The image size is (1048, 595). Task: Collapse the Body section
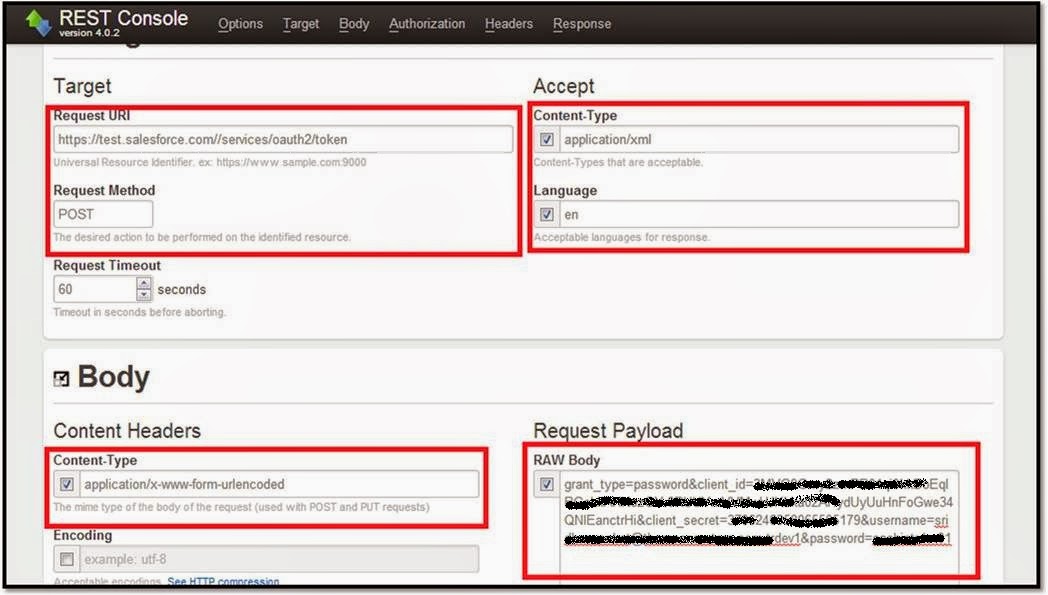pos(64,378)
